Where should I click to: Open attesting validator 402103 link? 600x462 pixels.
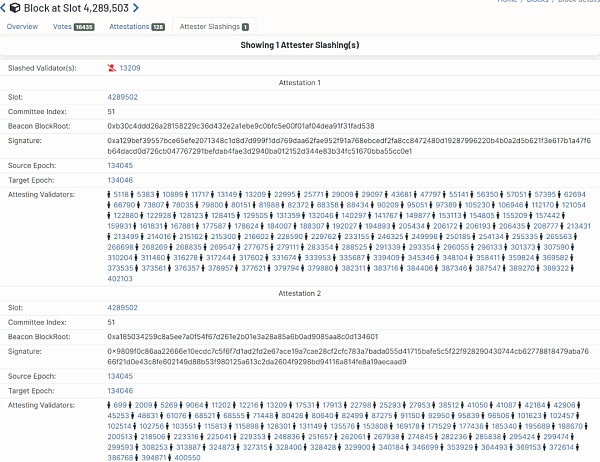(x=120, y=279)
